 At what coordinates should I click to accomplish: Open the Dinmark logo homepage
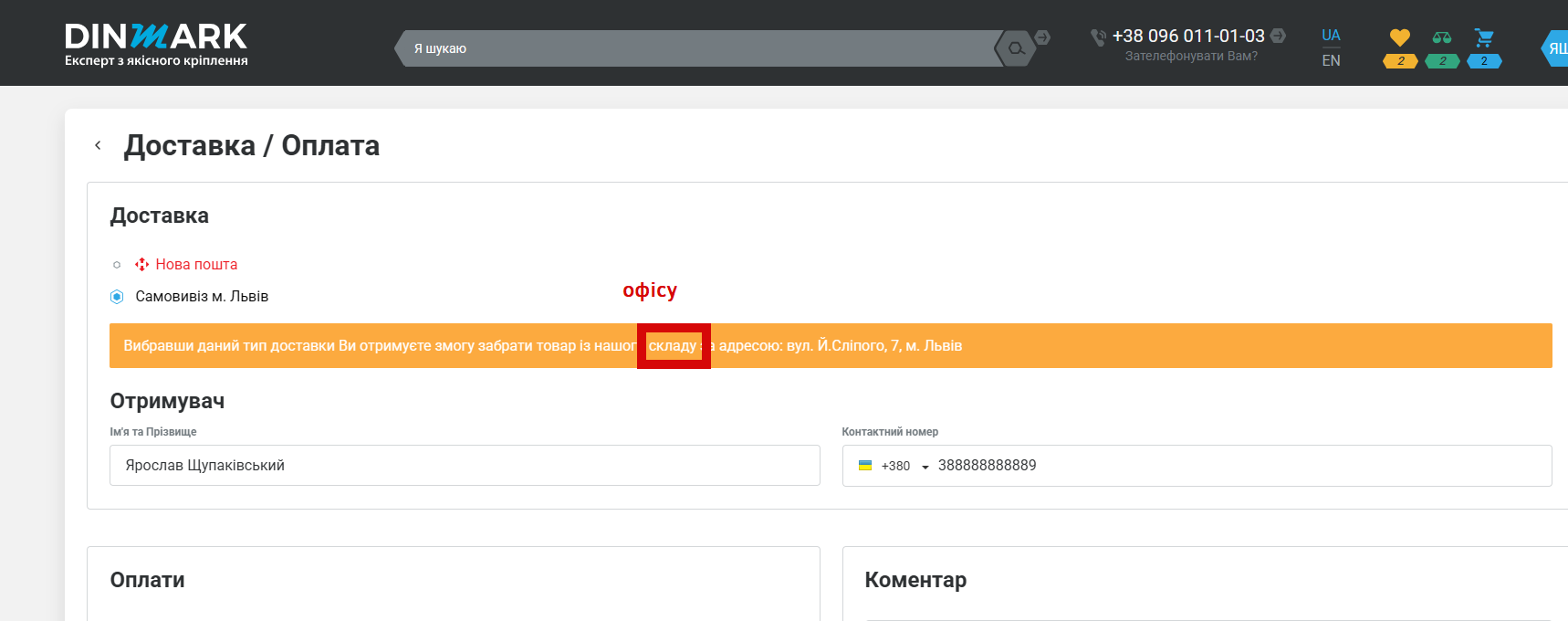pyautogui.click(x=156, y=45)
